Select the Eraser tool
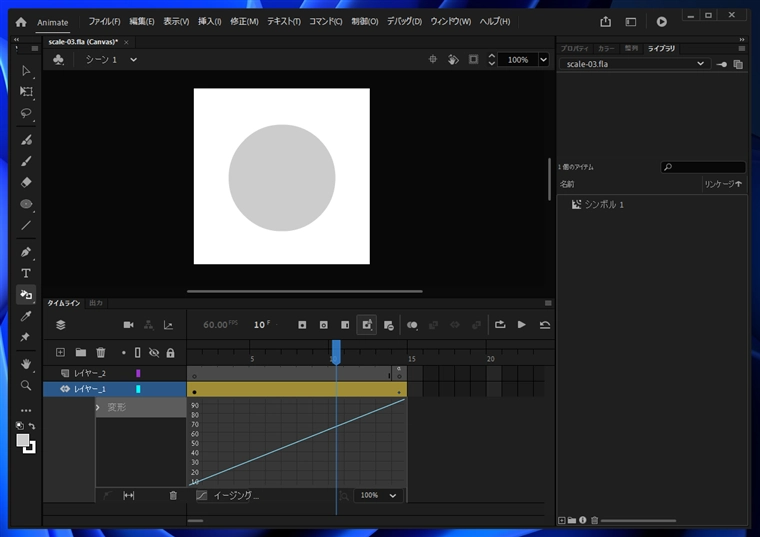Image resolution: width=760 pixels, height=537 pixels. point(26,182)
